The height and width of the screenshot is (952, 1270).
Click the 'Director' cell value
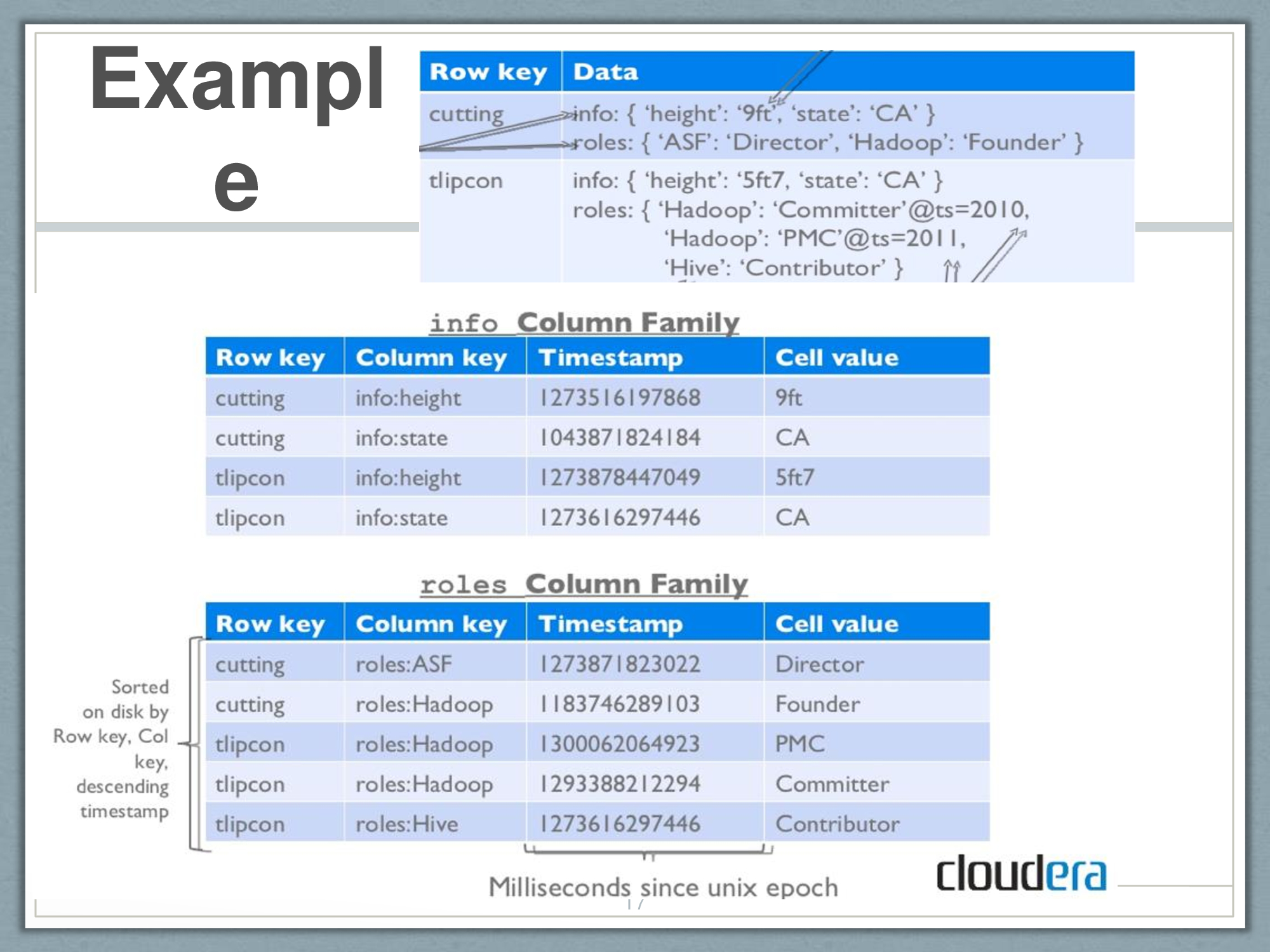(x=820, y=664)
